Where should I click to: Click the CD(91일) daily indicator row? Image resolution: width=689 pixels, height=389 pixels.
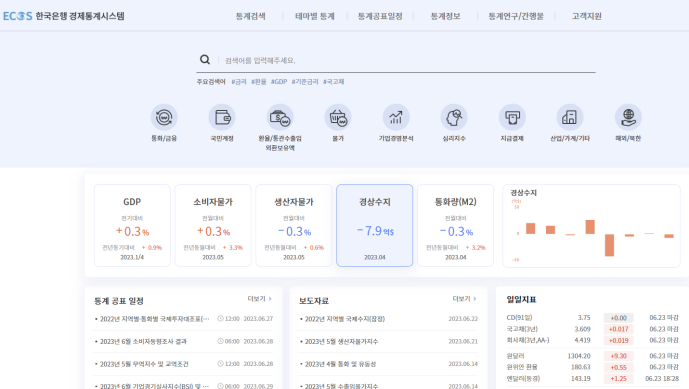[x=592, y=317]
